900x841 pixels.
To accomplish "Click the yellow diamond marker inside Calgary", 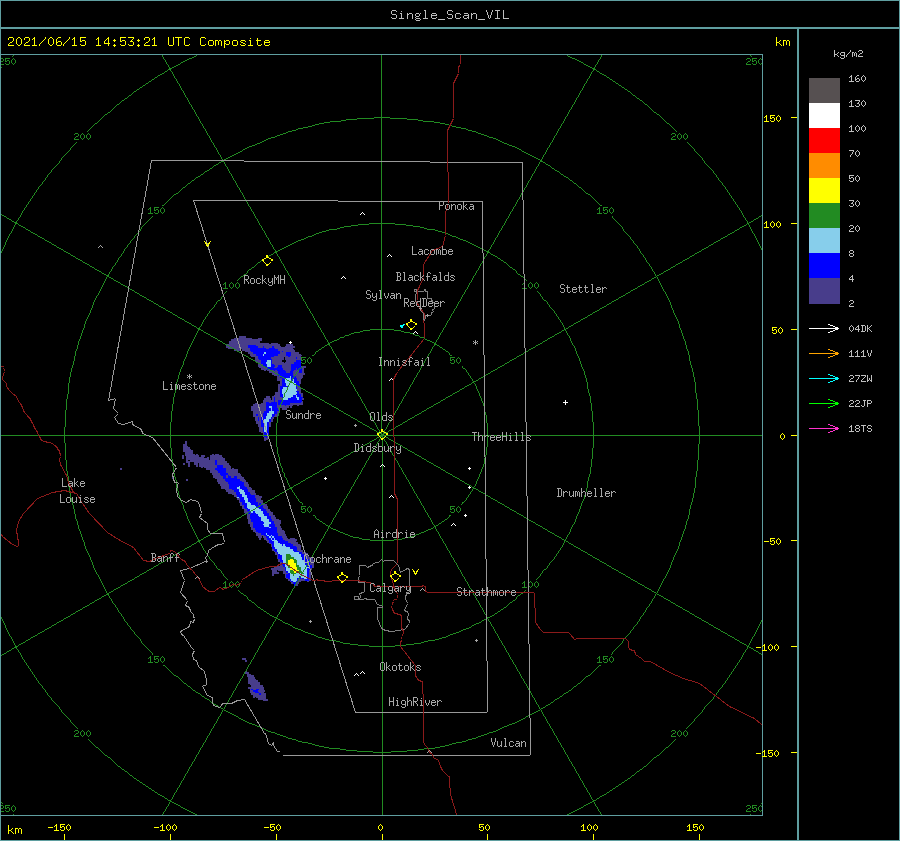I will [395, 576].
